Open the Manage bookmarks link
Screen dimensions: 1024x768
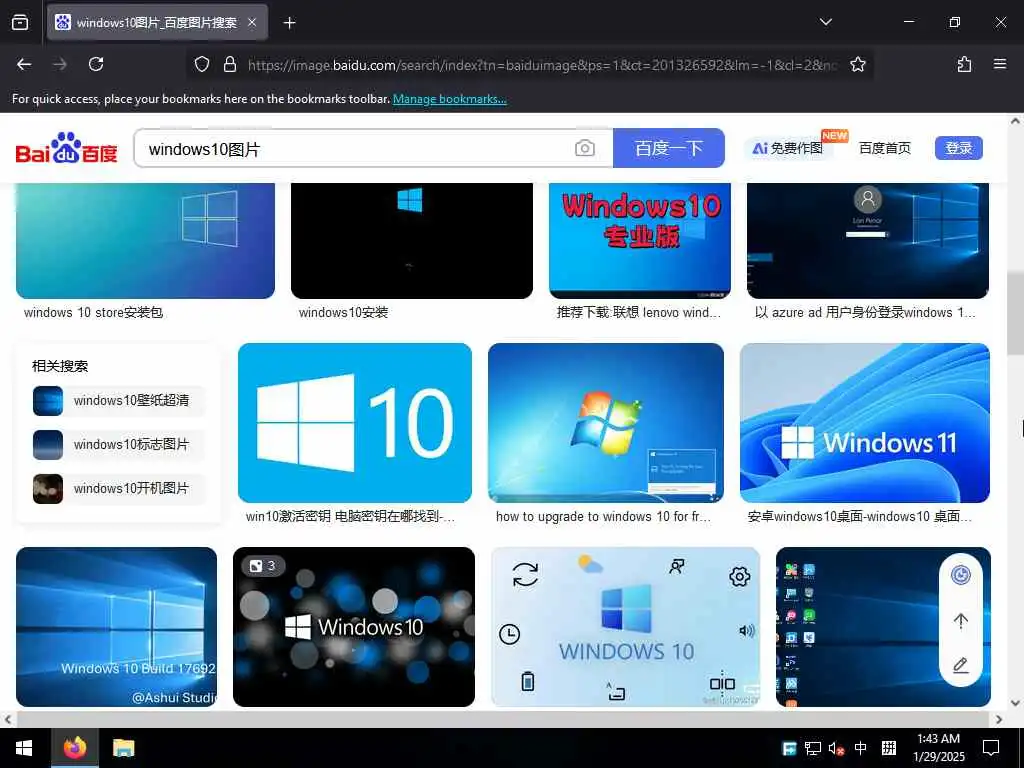[x=449, y=99]
